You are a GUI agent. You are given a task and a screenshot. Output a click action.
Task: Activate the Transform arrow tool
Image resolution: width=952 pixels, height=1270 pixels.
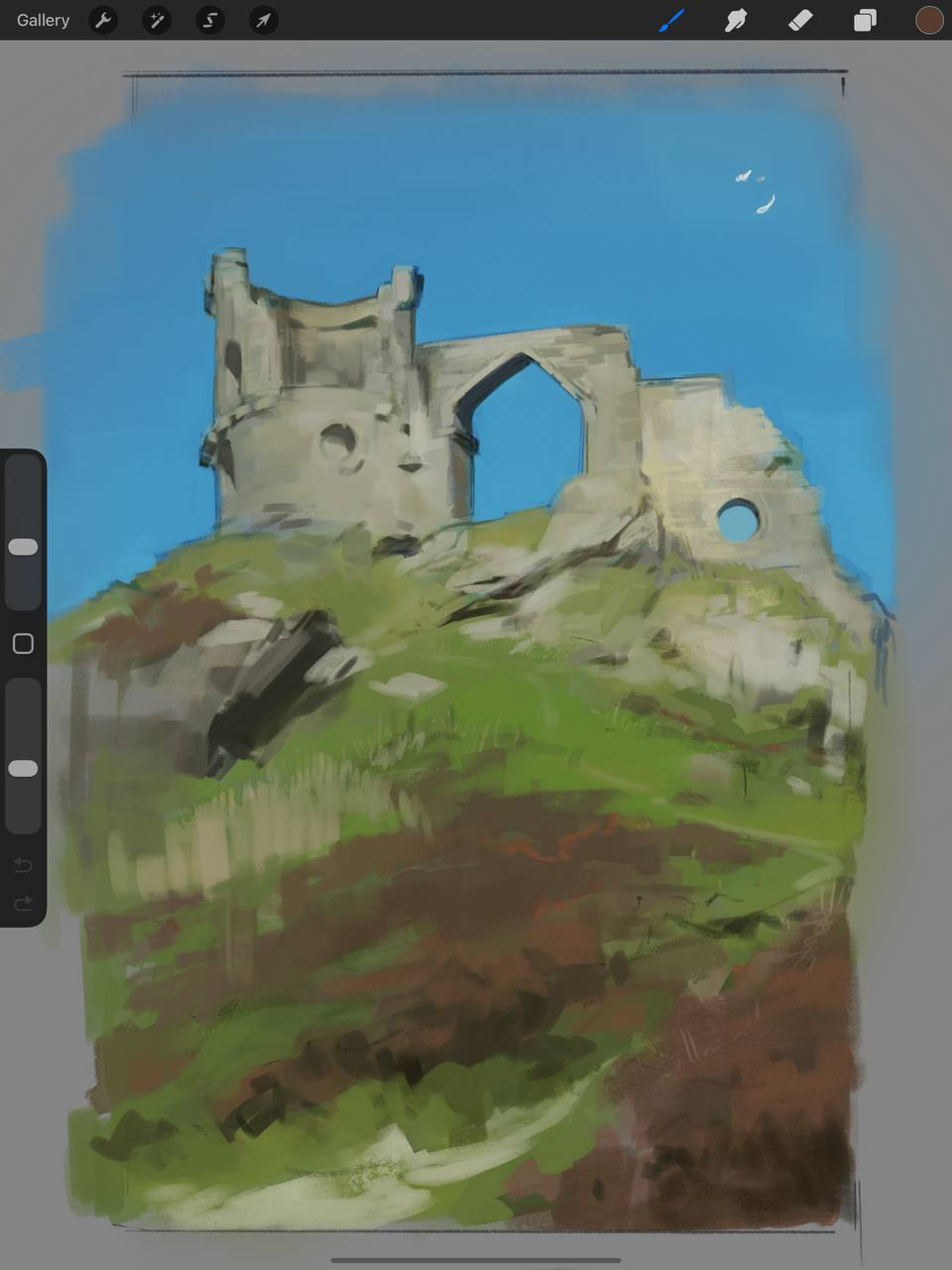click(x=264, y=20)
